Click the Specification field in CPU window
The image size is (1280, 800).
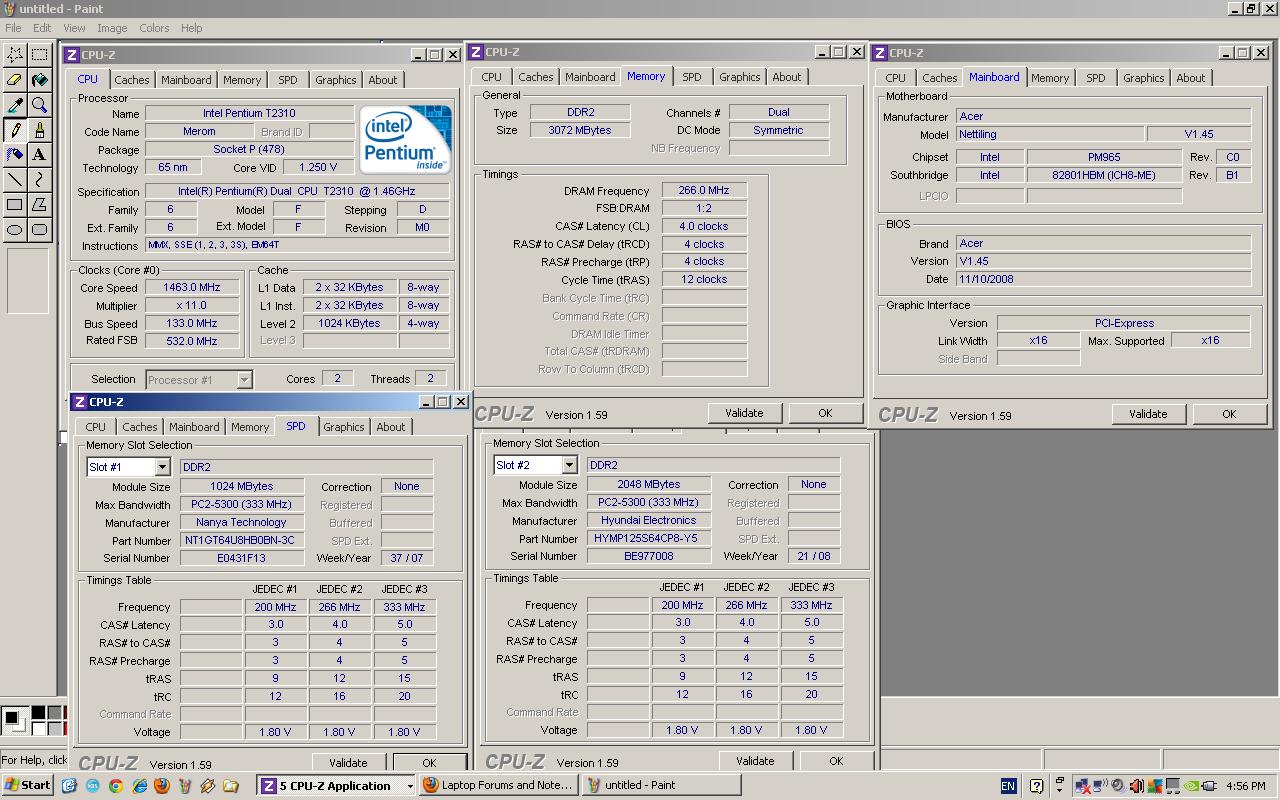(x=296, y=192)
